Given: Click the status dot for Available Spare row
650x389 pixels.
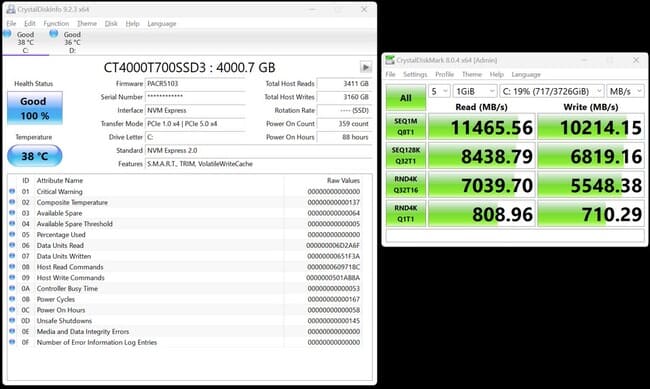Looking at the screenshot, I should coord(12,213).
